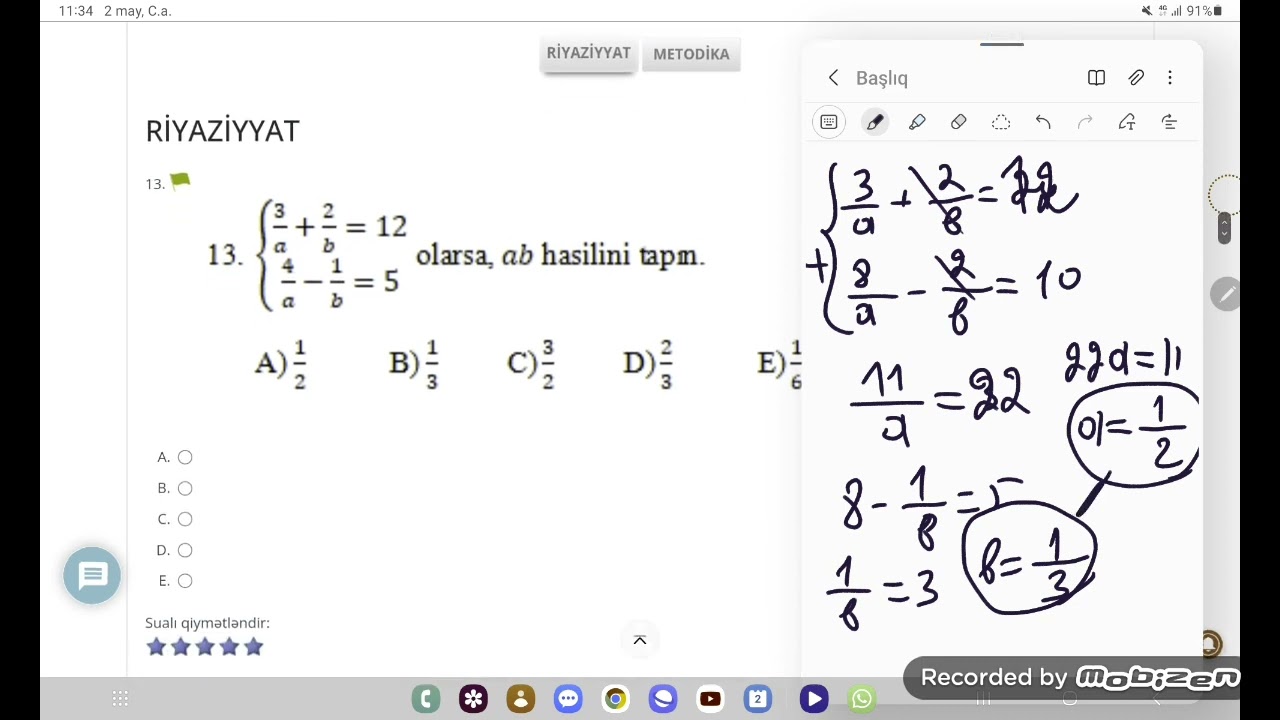1280x720 pixels.
Task: Switch to the METODİKA tab
Action: [x=691, y=54]
